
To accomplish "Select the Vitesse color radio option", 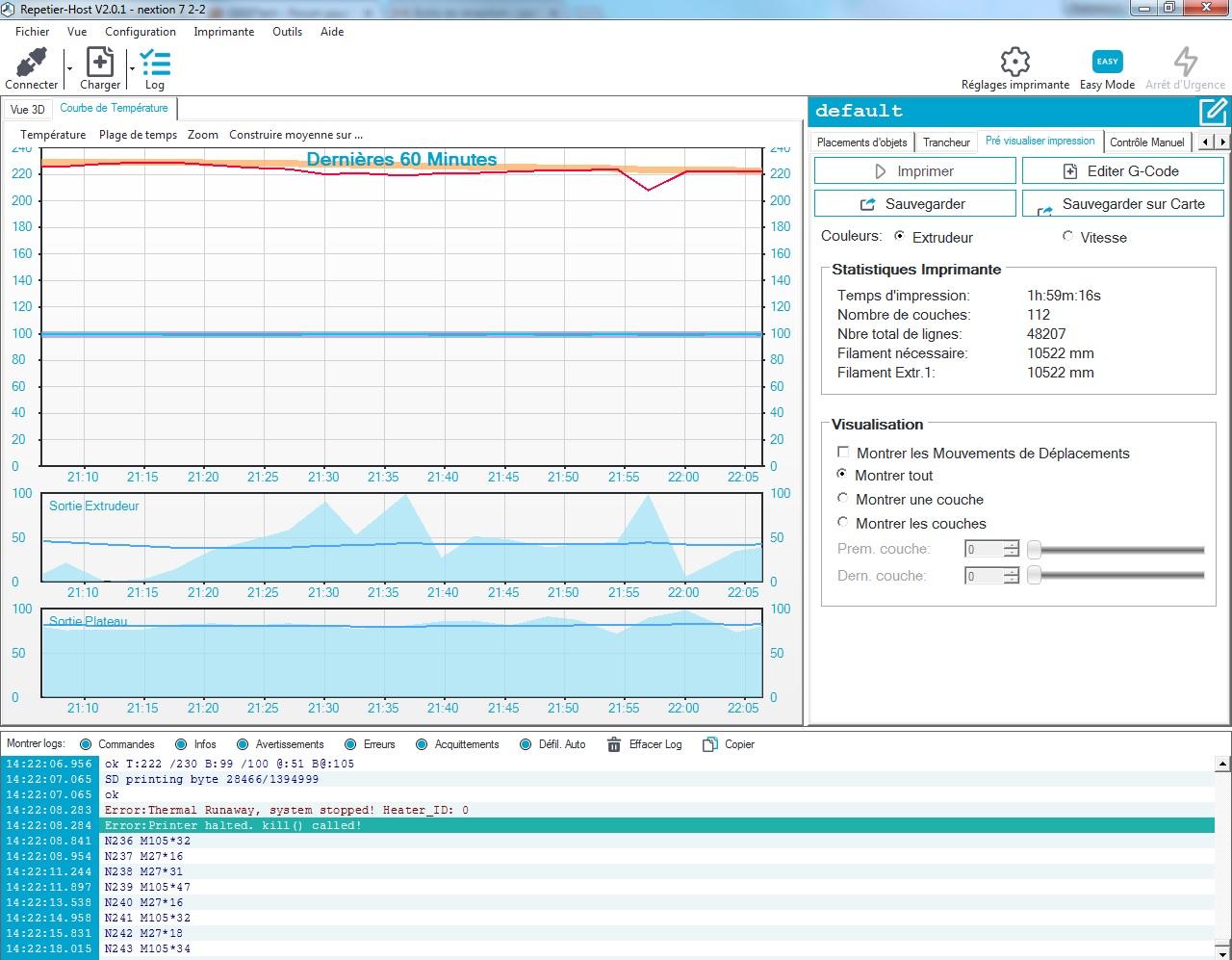I will pos(1067,236).
